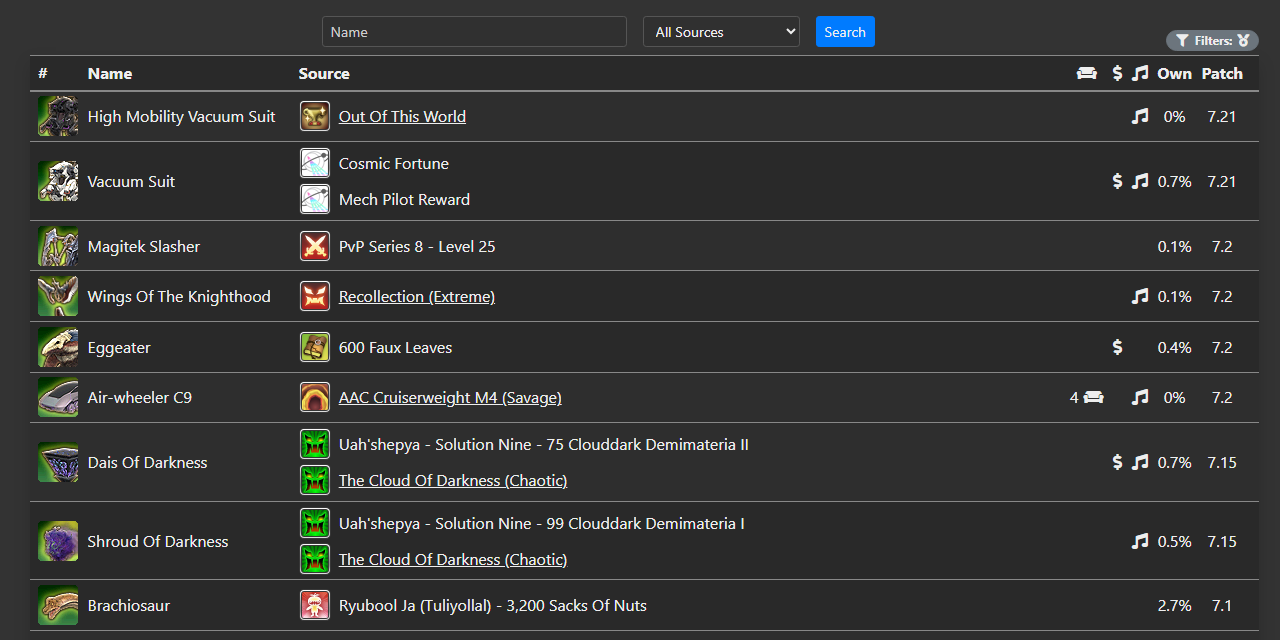Click the 600 Faux Leaves source text

pyautogui.click(x=396, y=347)
